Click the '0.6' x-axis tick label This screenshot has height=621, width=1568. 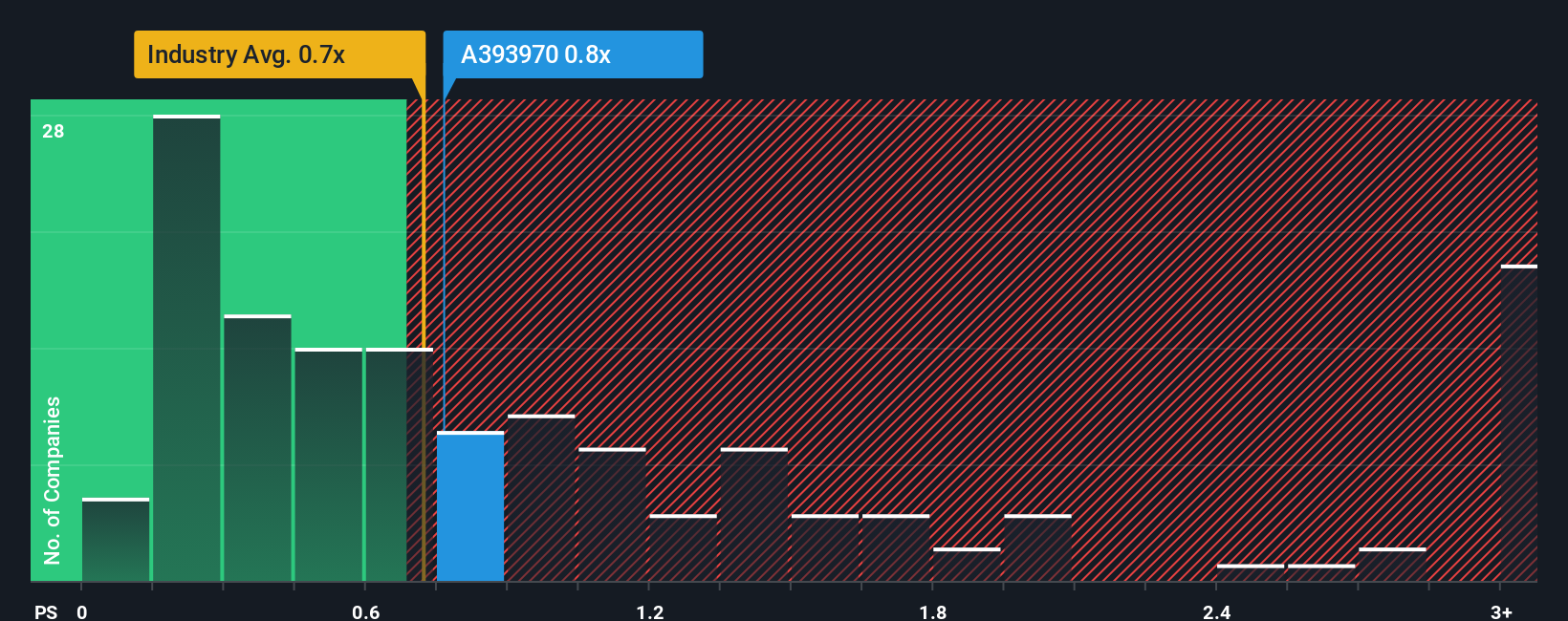tap(366, 611)
